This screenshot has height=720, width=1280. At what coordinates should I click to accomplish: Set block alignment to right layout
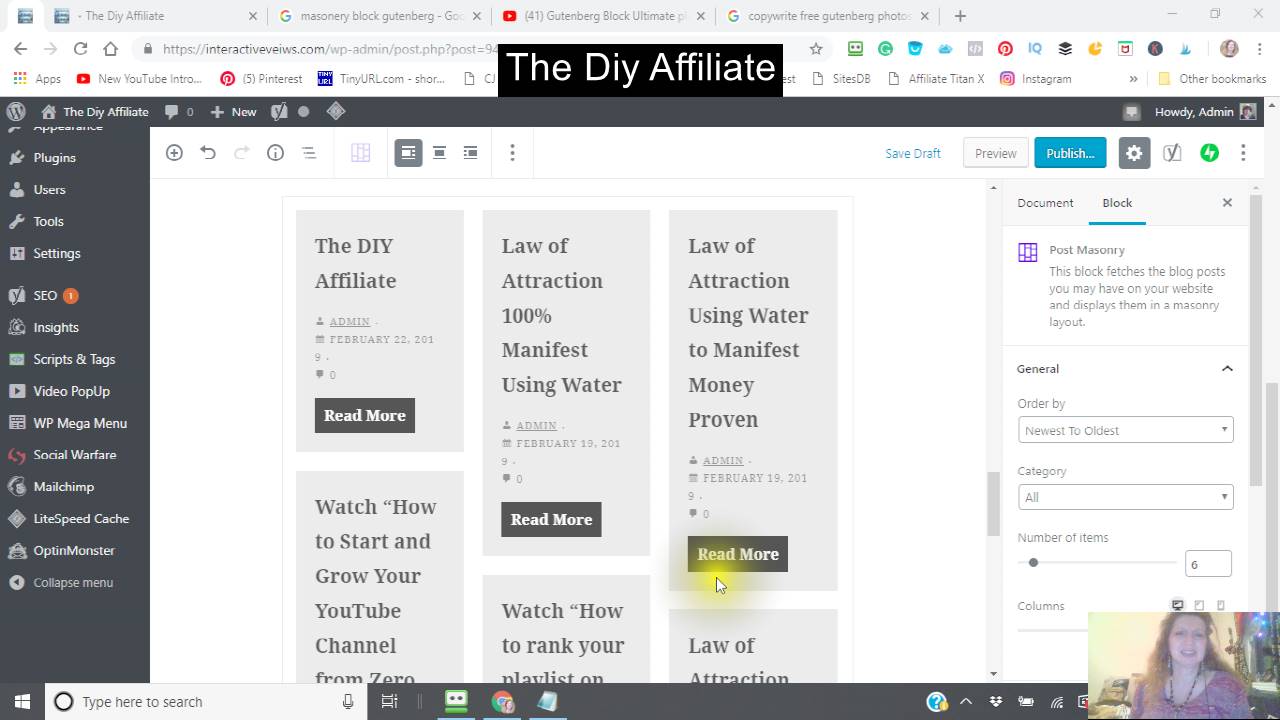click(x=470, y=153)
